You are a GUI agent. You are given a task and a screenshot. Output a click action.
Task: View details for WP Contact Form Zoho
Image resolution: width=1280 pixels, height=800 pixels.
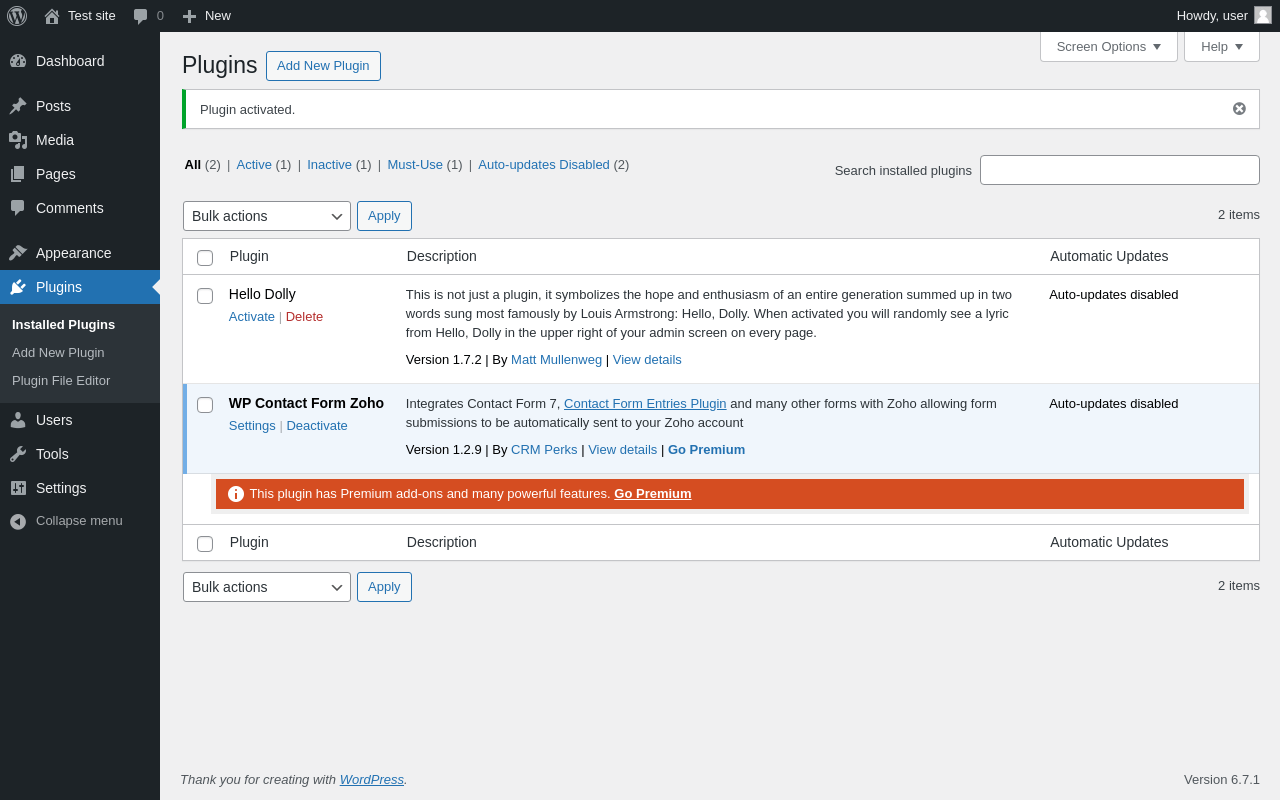click(623, 450)
